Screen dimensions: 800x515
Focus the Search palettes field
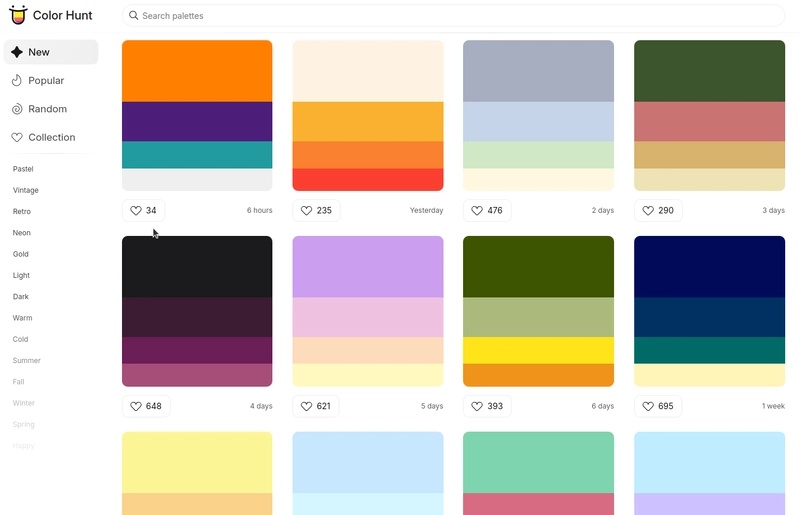pos(453,15)
